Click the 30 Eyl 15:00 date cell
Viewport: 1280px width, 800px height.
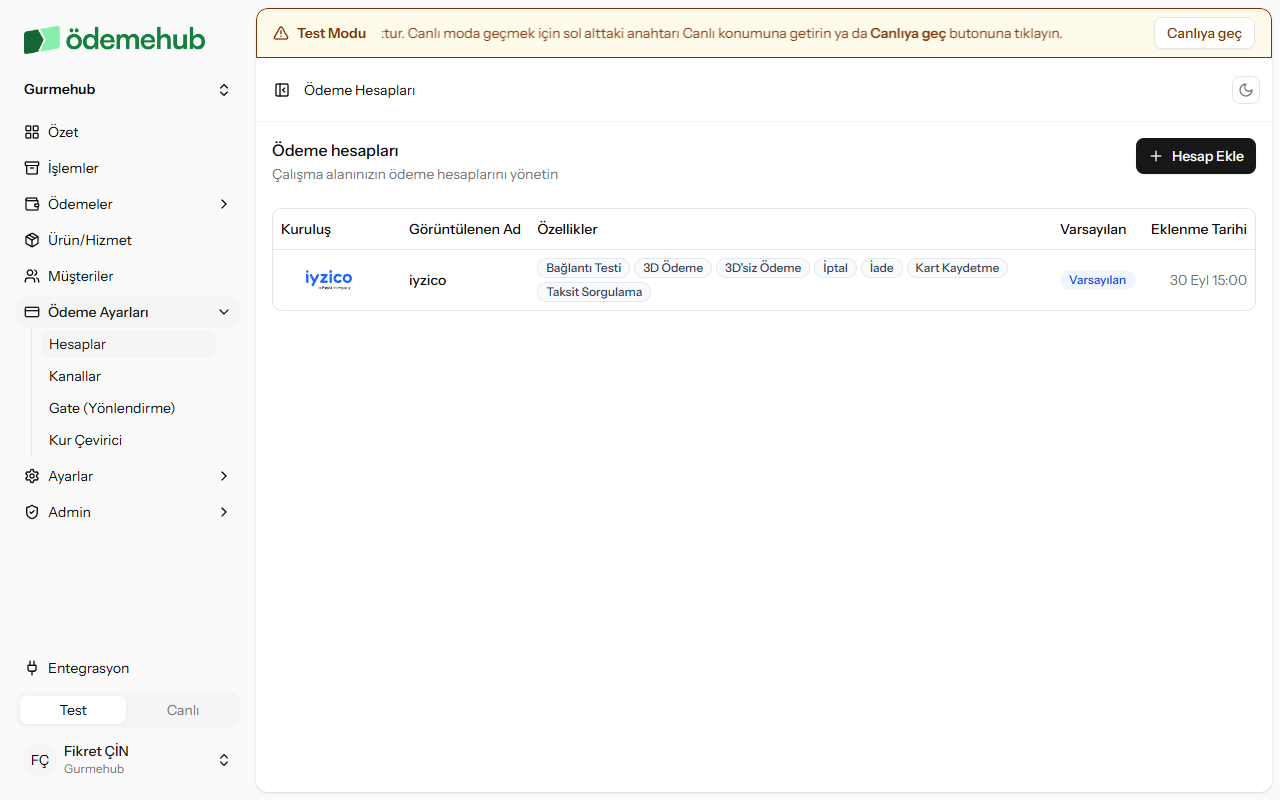(x=1208, y=280)
